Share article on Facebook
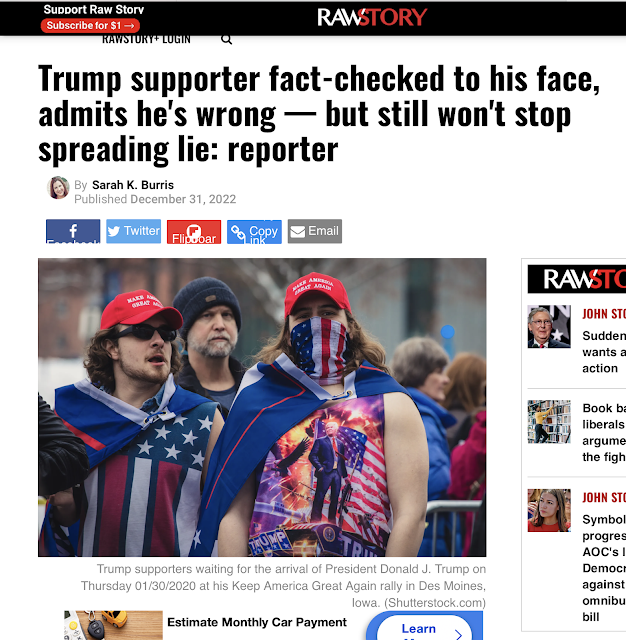 (73, 231)
